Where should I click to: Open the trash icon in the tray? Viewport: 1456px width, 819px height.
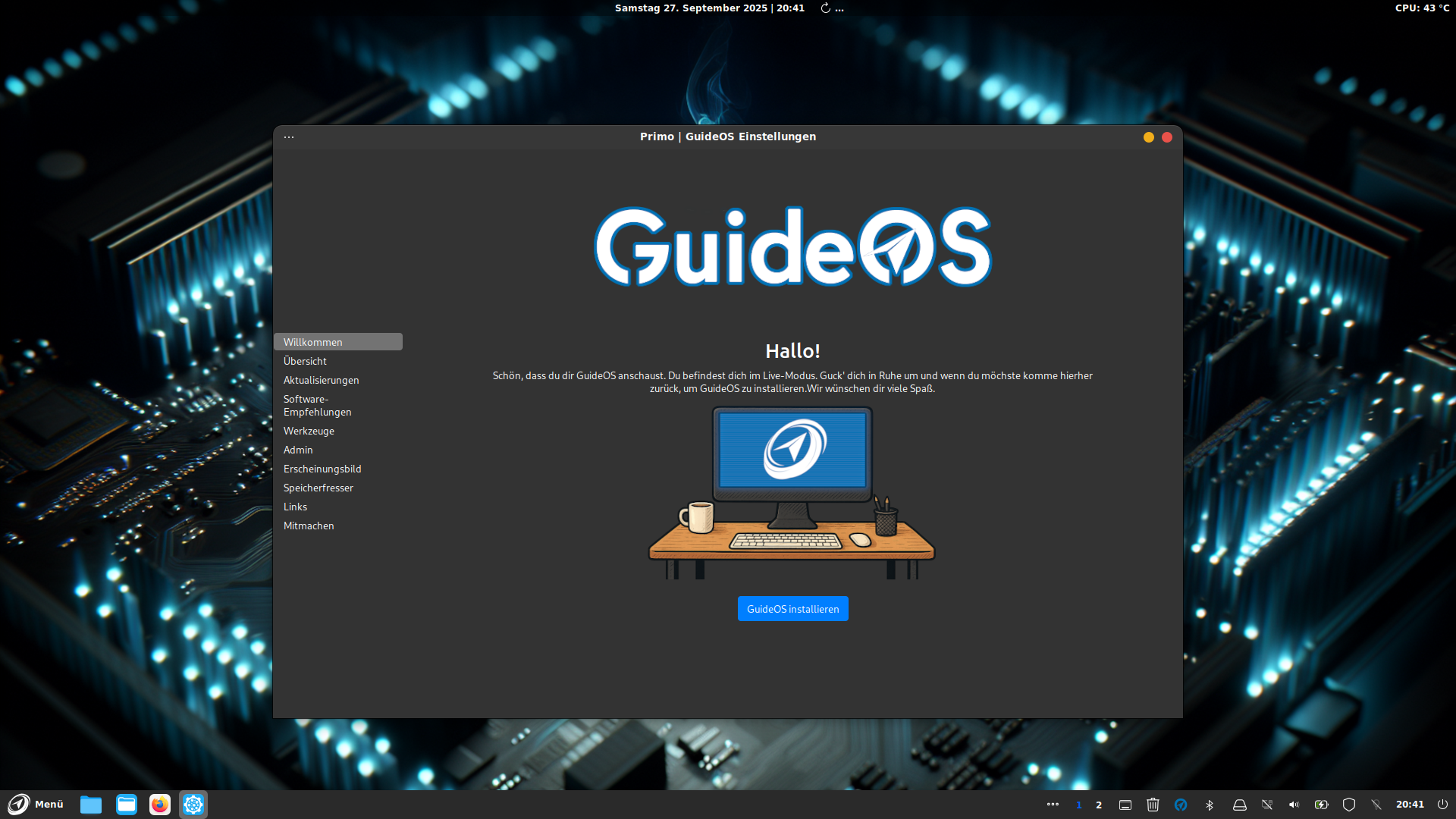click(1153, 805)
